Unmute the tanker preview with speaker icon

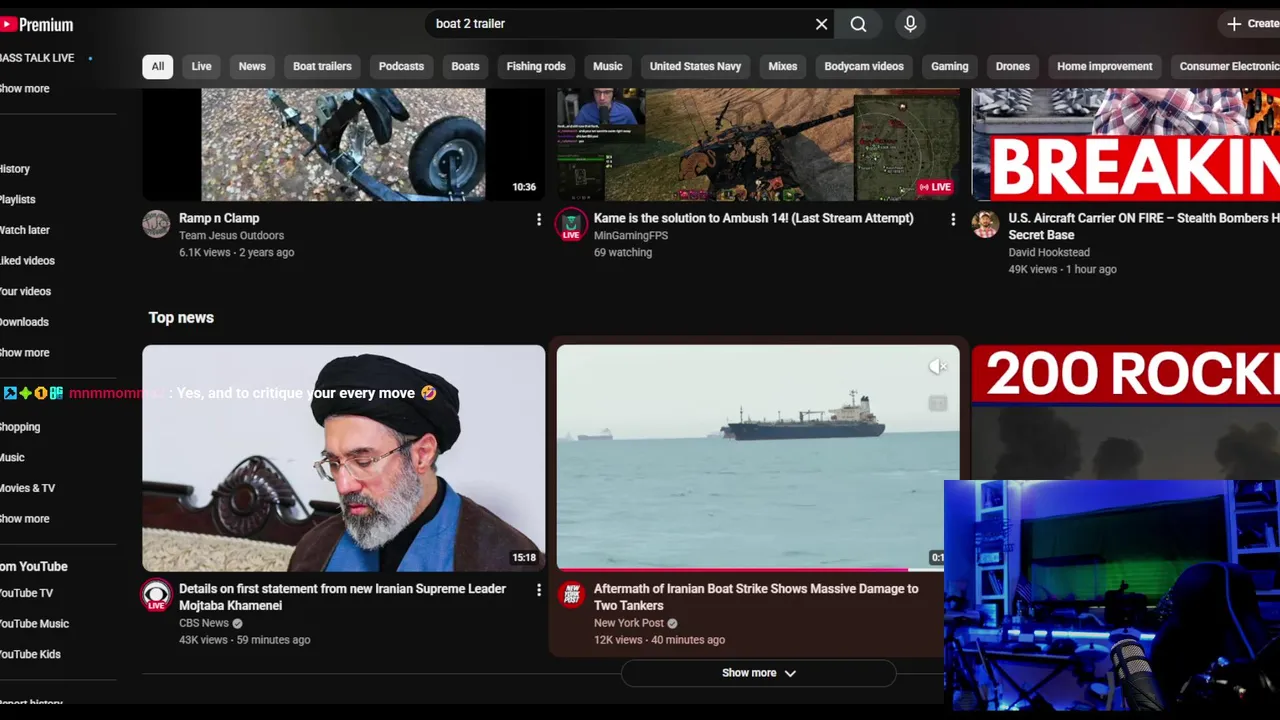coord(938,367)
